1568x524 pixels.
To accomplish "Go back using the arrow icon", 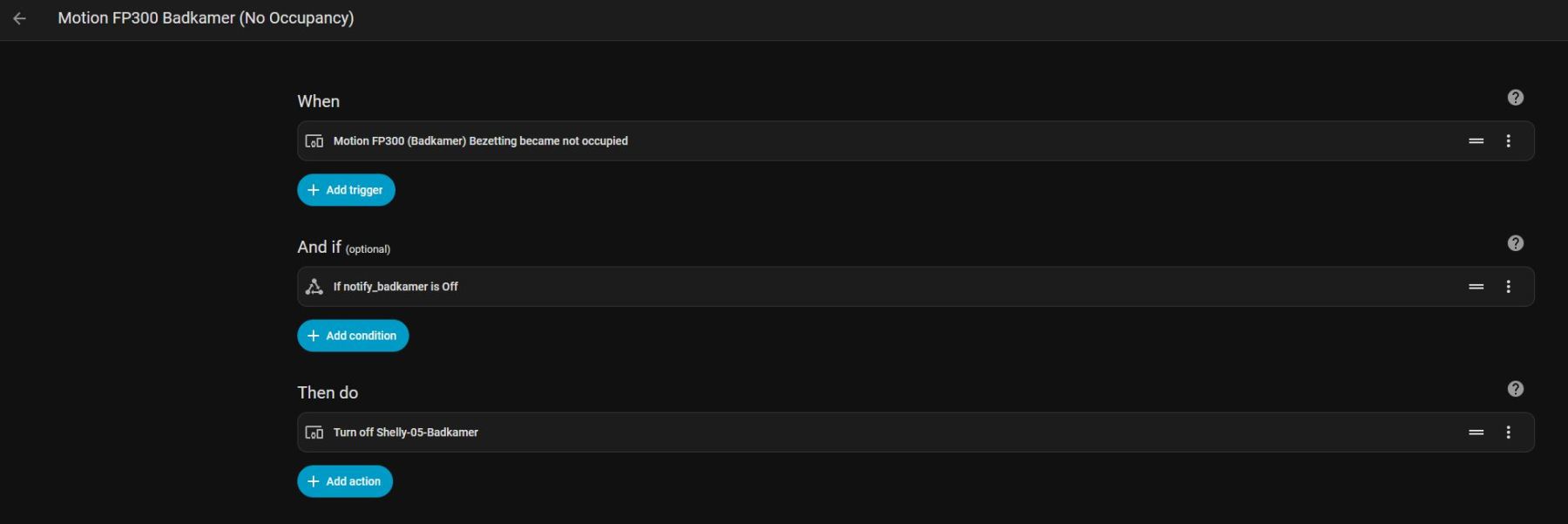I will pyautogui.click(x=19, y=18).
